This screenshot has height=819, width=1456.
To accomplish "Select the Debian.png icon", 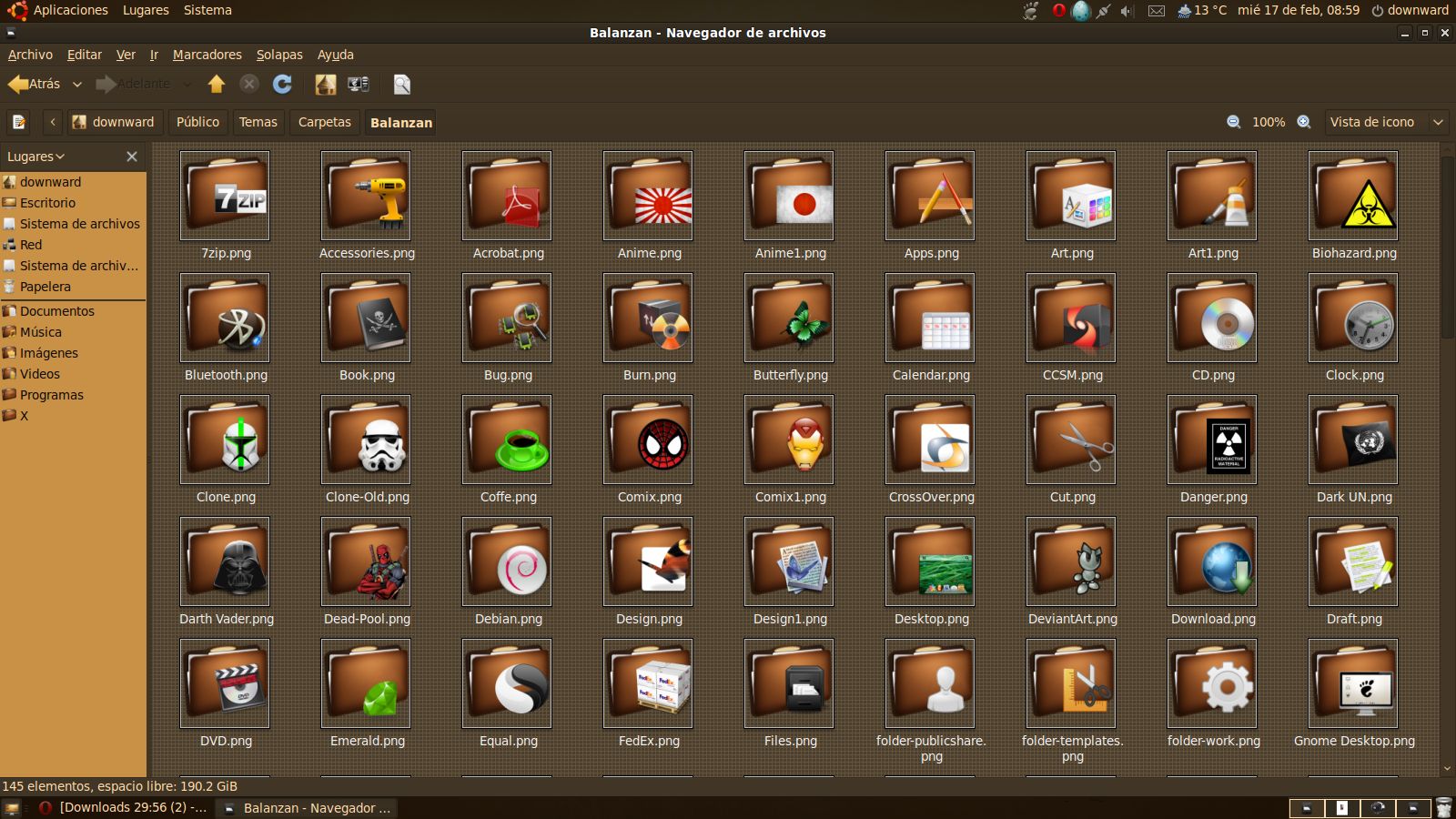I will click(507, 561).
